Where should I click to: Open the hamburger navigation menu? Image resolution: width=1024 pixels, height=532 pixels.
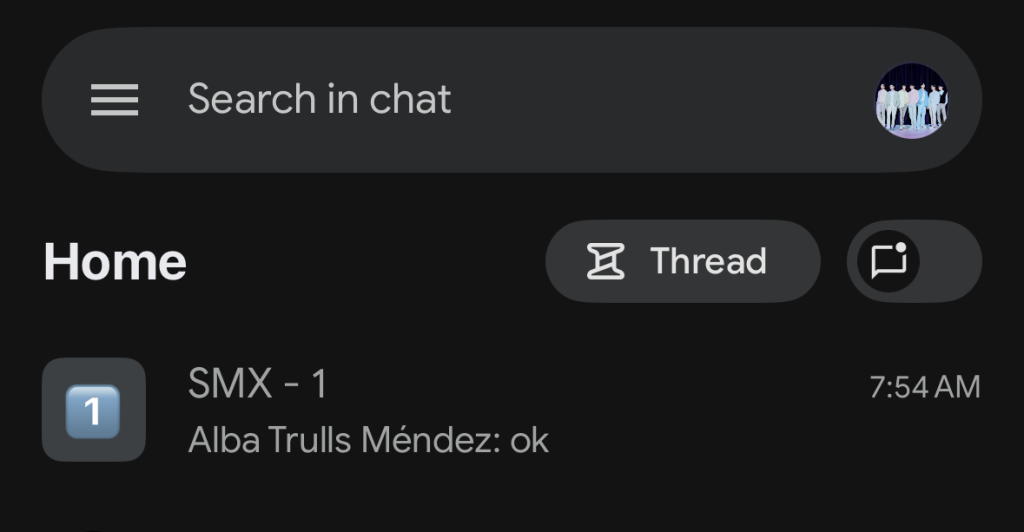(x=114, y=100)
